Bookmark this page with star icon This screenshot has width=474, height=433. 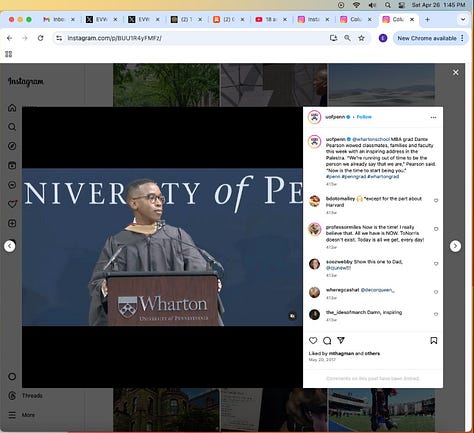pyautogui.click(x=361, y=38)
